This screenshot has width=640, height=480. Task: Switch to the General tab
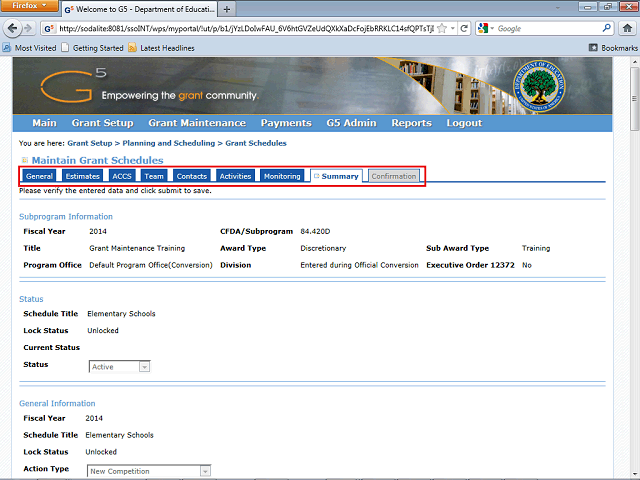(39, 176)
